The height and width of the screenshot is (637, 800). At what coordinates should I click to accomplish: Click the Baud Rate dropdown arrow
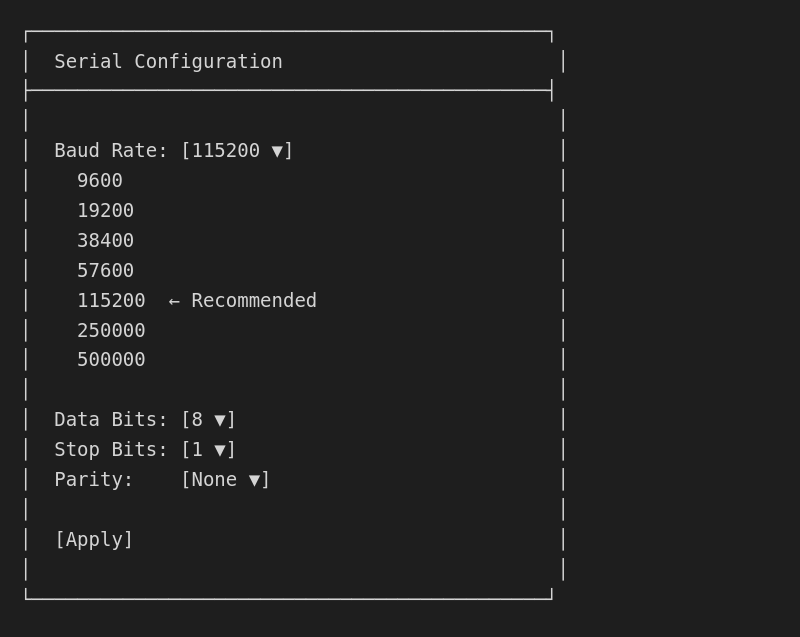[278, 150]
